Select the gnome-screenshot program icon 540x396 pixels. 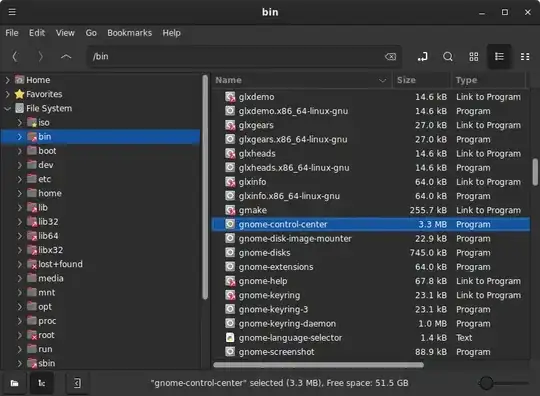pos(230,352)
